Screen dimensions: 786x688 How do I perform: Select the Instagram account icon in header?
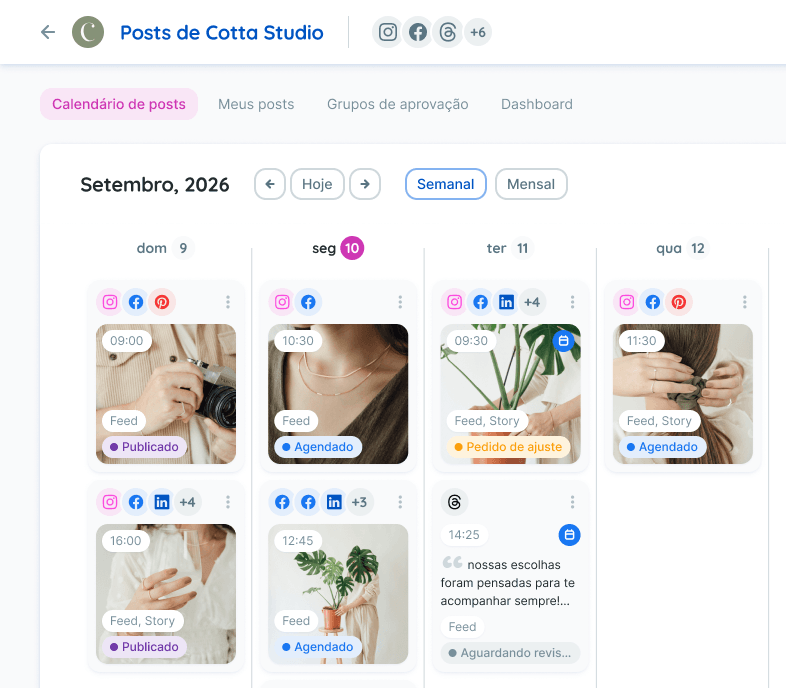coord(387,32)
